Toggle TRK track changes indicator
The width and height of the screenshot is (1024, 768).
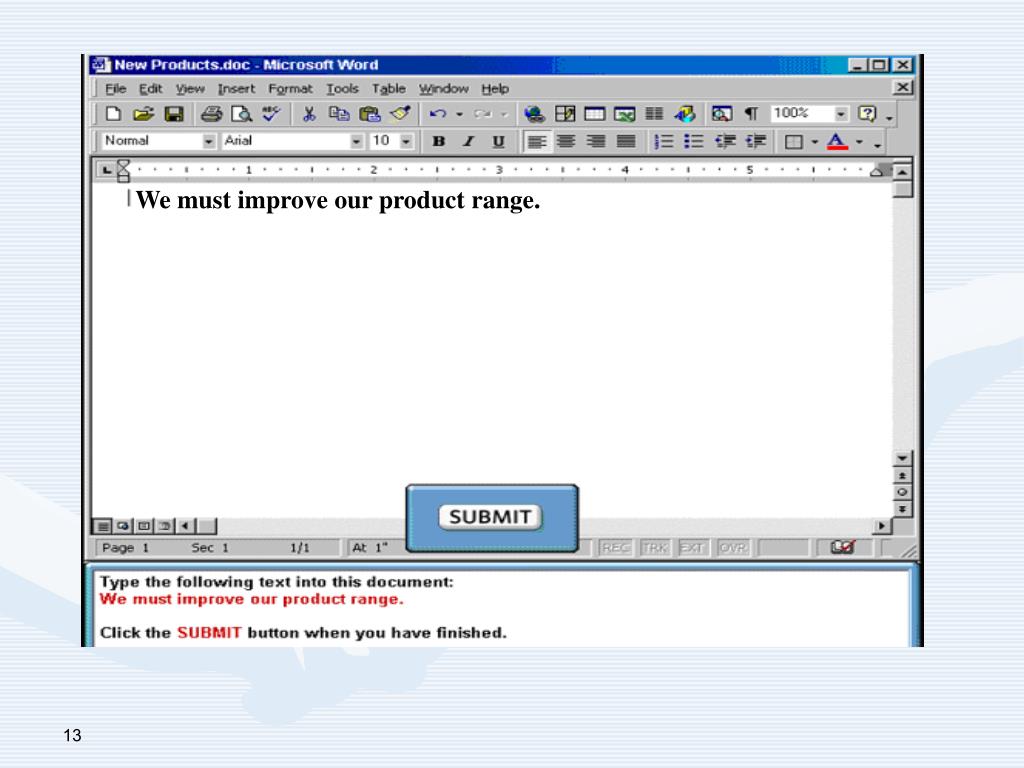point(655,548)
